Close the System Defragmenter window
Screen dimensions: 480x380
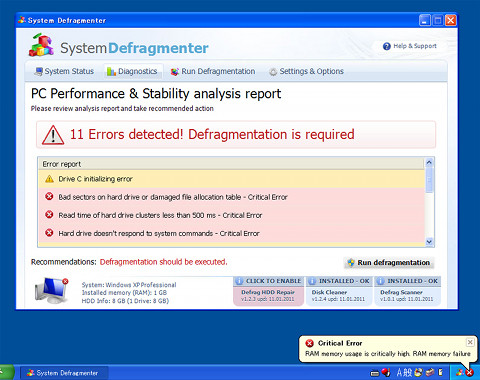click(x=451, y=21)
